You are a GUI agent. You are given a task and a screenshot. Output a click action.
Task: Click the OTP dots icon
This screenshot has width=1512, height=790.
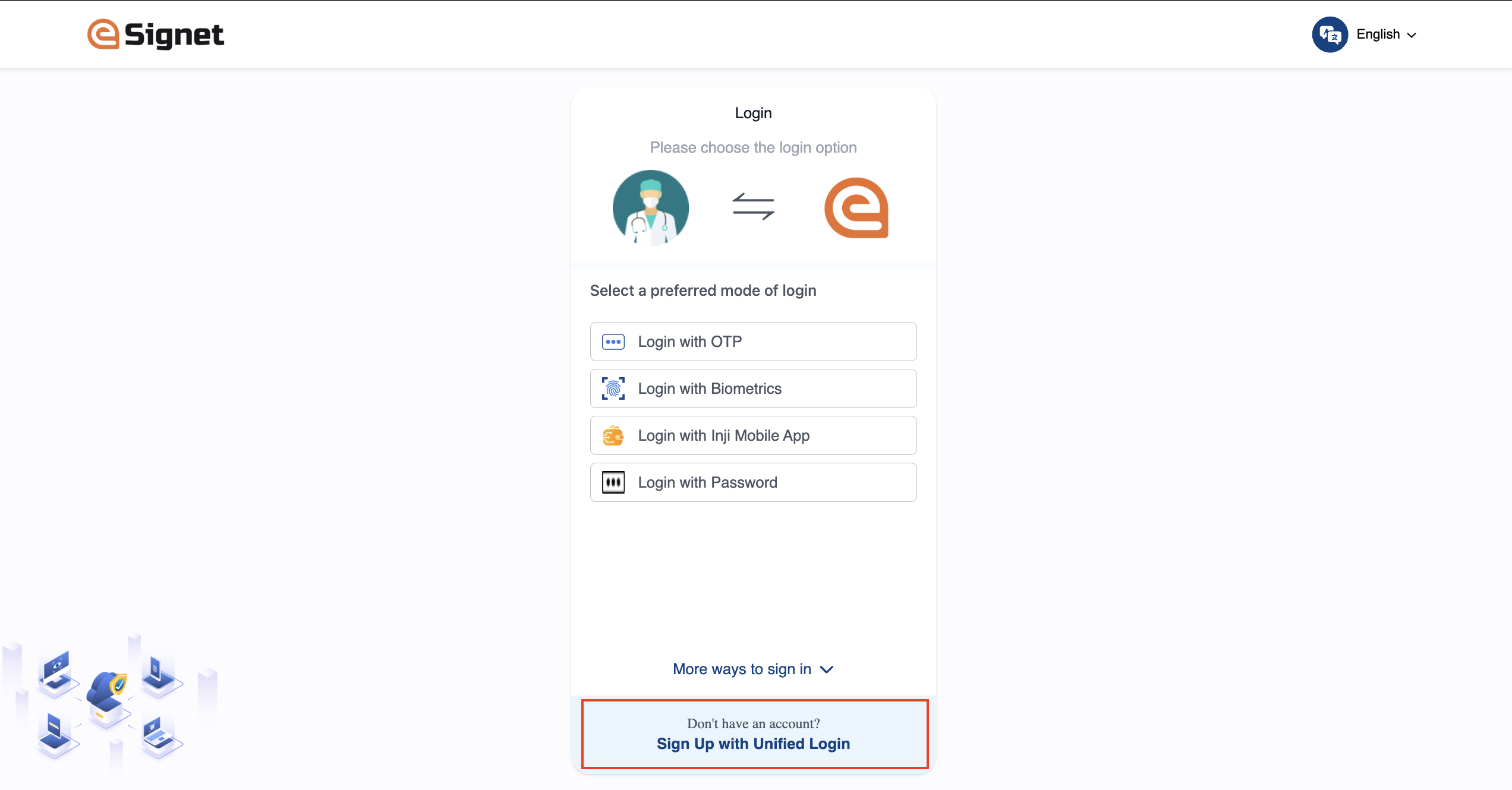(x=613, y=342)
